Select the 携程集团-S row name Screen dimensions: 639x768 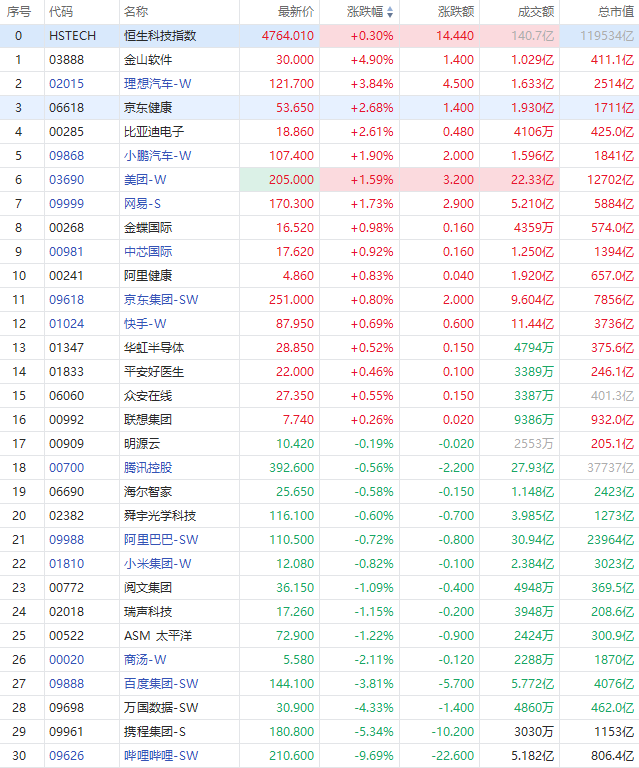[x=155, y=732]
